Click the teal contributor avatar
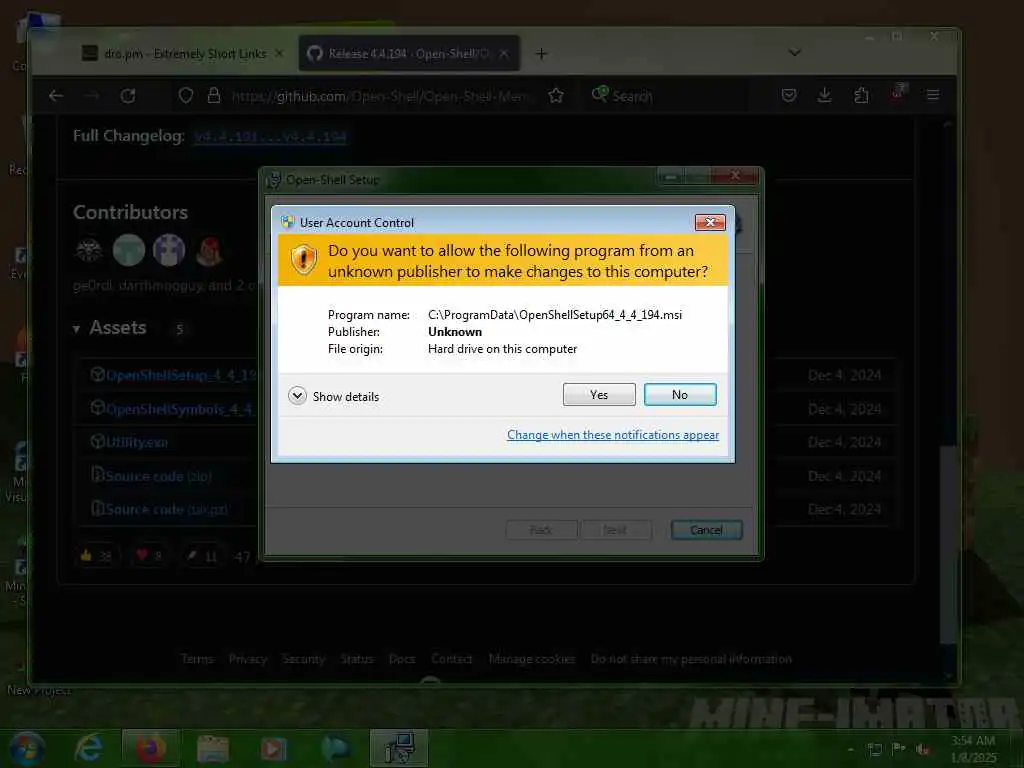1024x768 pixels. point(129,250)
